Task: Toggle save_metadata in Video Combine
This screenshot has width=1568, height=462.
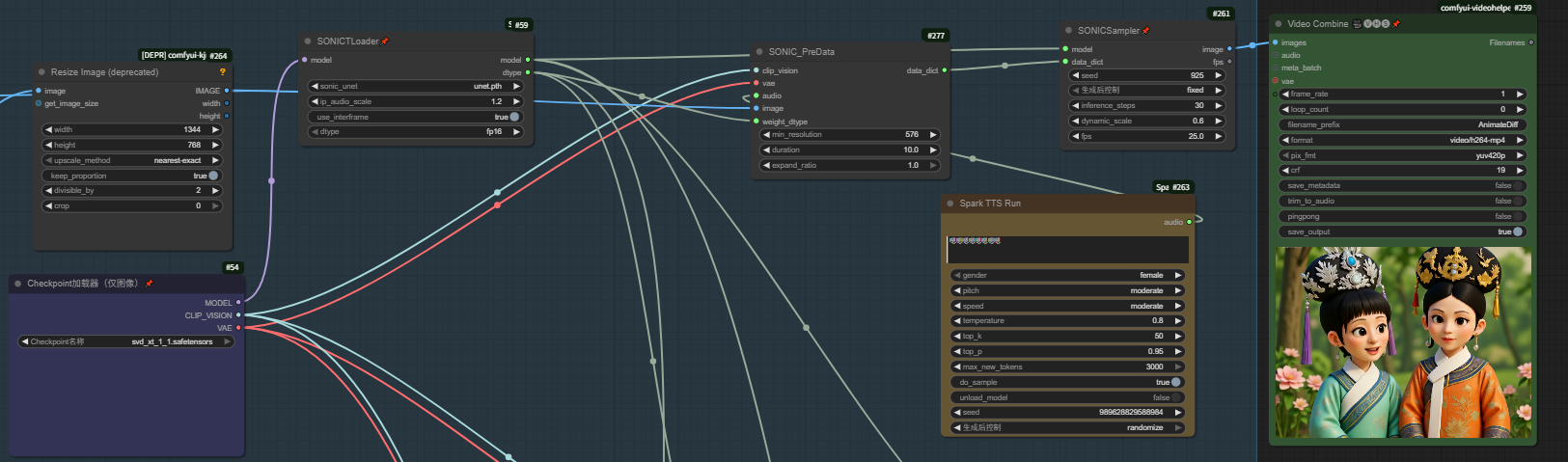Action: coord(1403,185)
